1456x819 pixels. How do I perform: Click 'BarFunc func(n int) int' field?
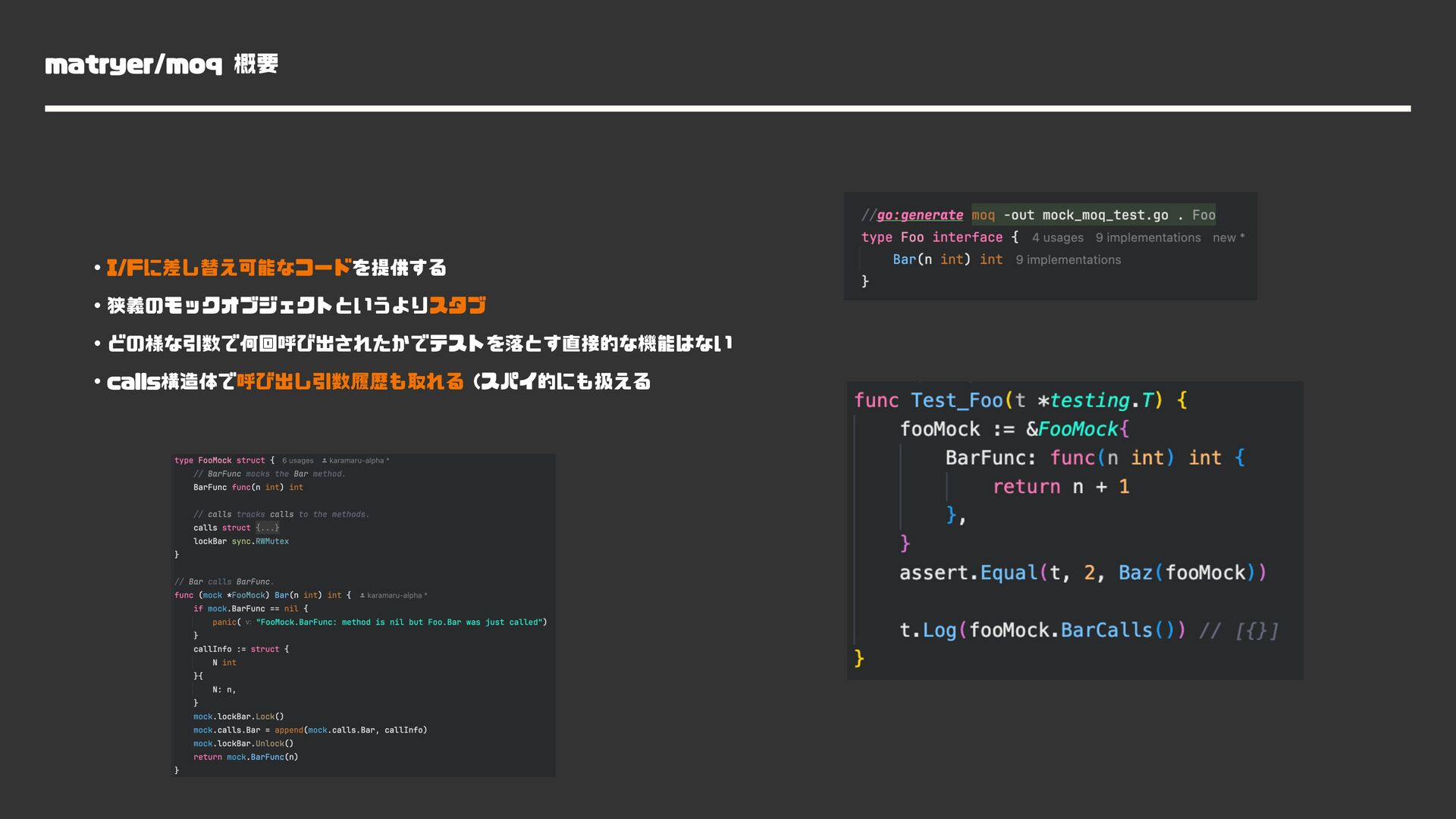248,488
